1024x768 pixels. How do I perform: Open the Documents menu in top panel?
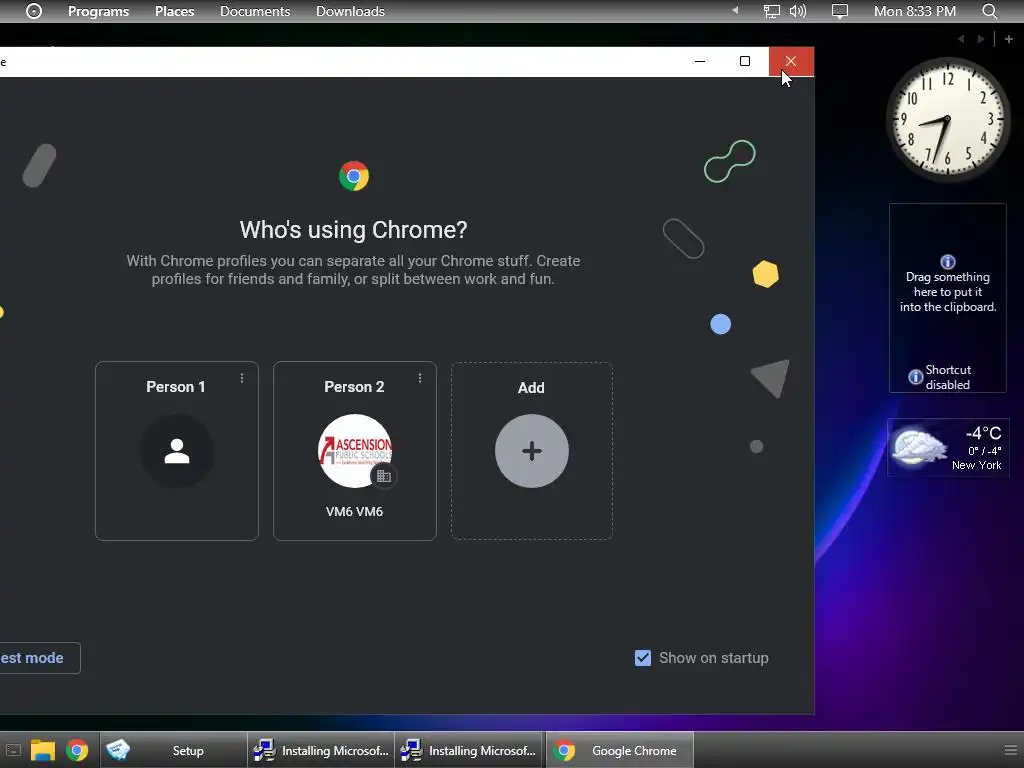click(255, 11)
